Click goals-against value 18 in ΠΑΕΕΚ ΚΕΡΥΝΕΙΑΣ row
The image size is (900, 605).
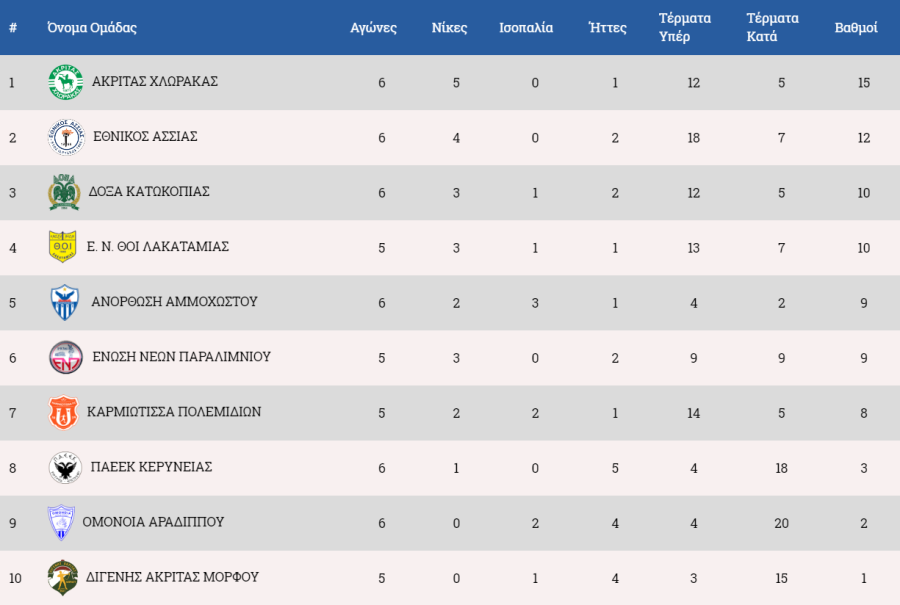pyautogui.click(x=781, y=468)
